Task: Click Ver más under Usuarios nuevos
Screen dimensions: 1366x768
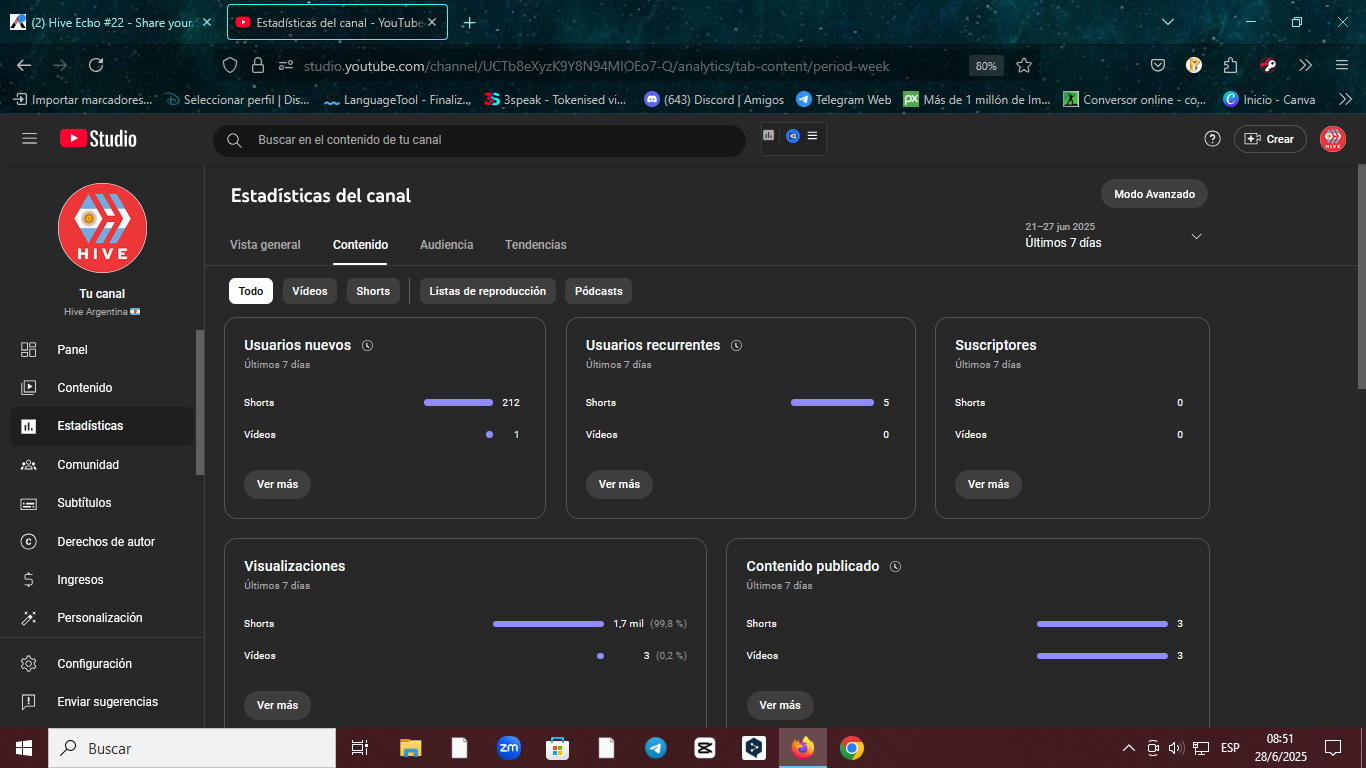Action: 277,484
